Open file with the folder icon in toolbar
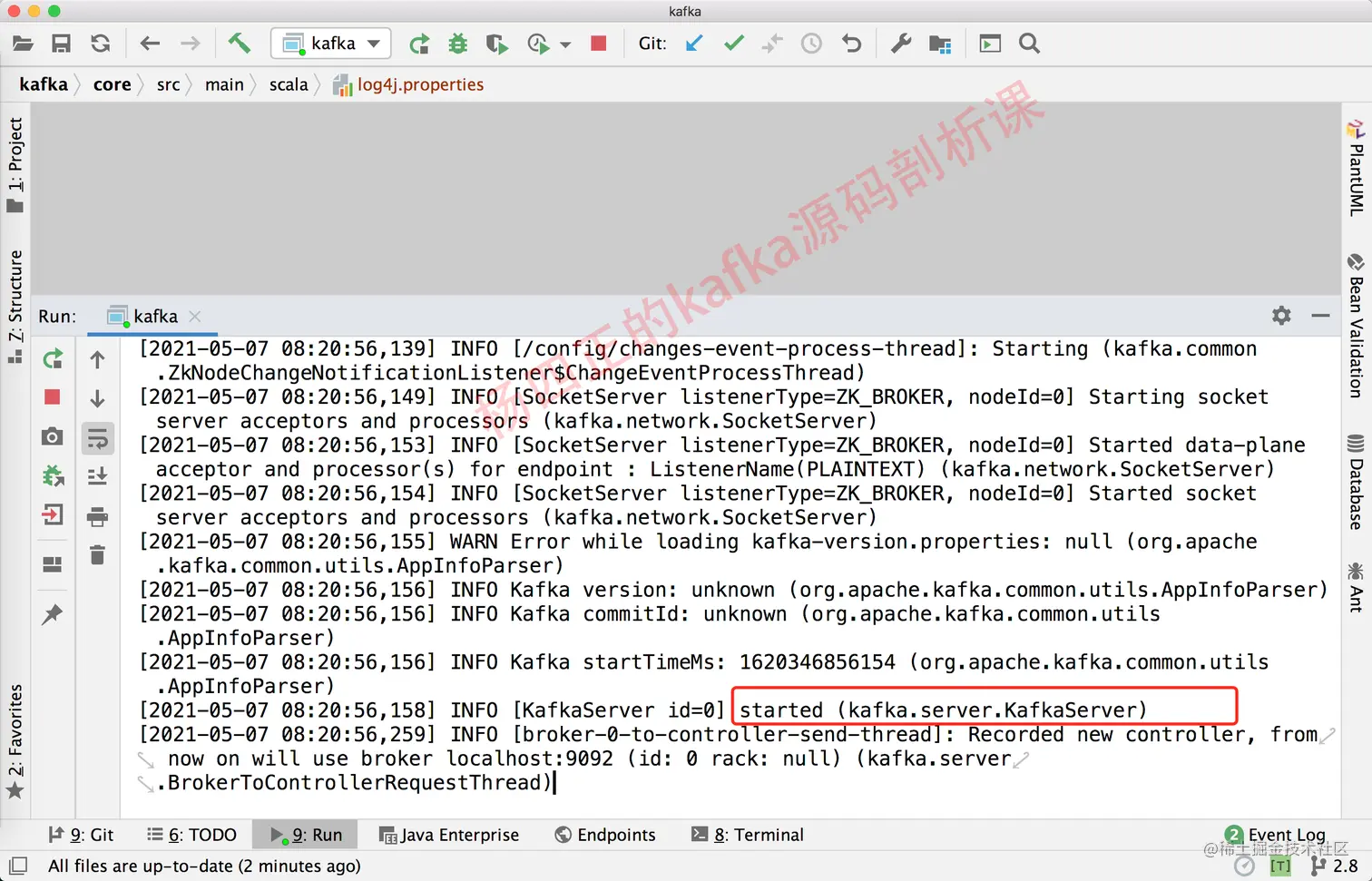 pyautogui.click(x=23, y=44)
